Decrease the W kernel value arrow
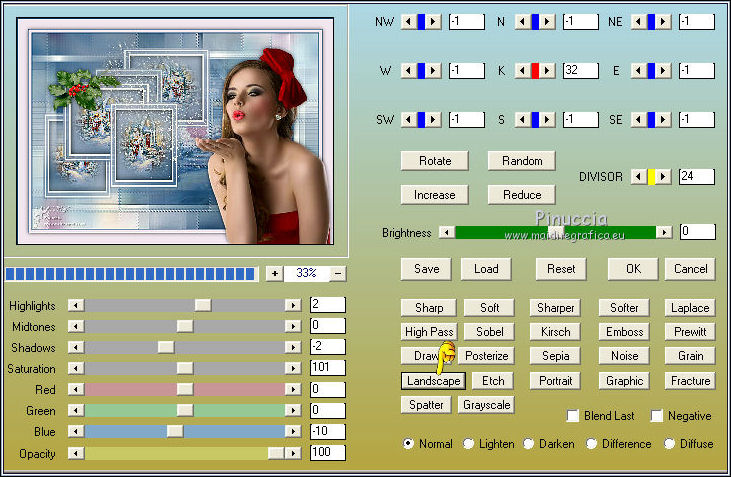Viewport: 731px width, 477px height. coord(409,71)
